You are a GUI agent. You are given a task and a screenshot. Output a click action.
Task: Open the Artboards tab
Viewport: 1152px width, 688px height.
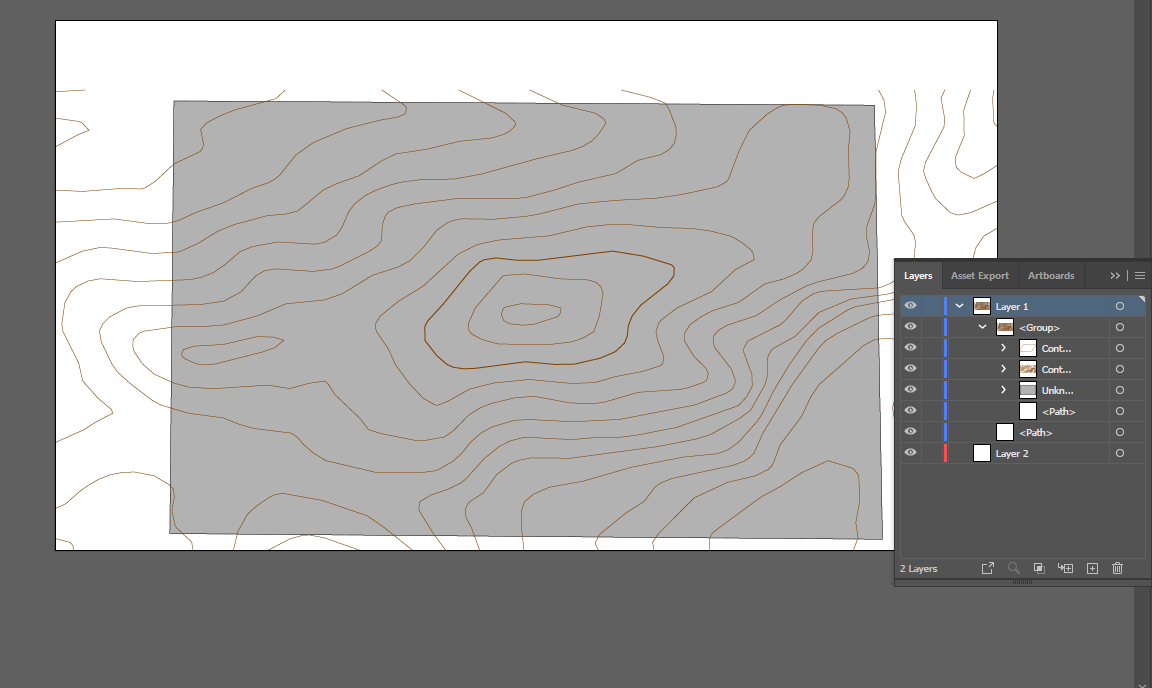click(1051, 276)
